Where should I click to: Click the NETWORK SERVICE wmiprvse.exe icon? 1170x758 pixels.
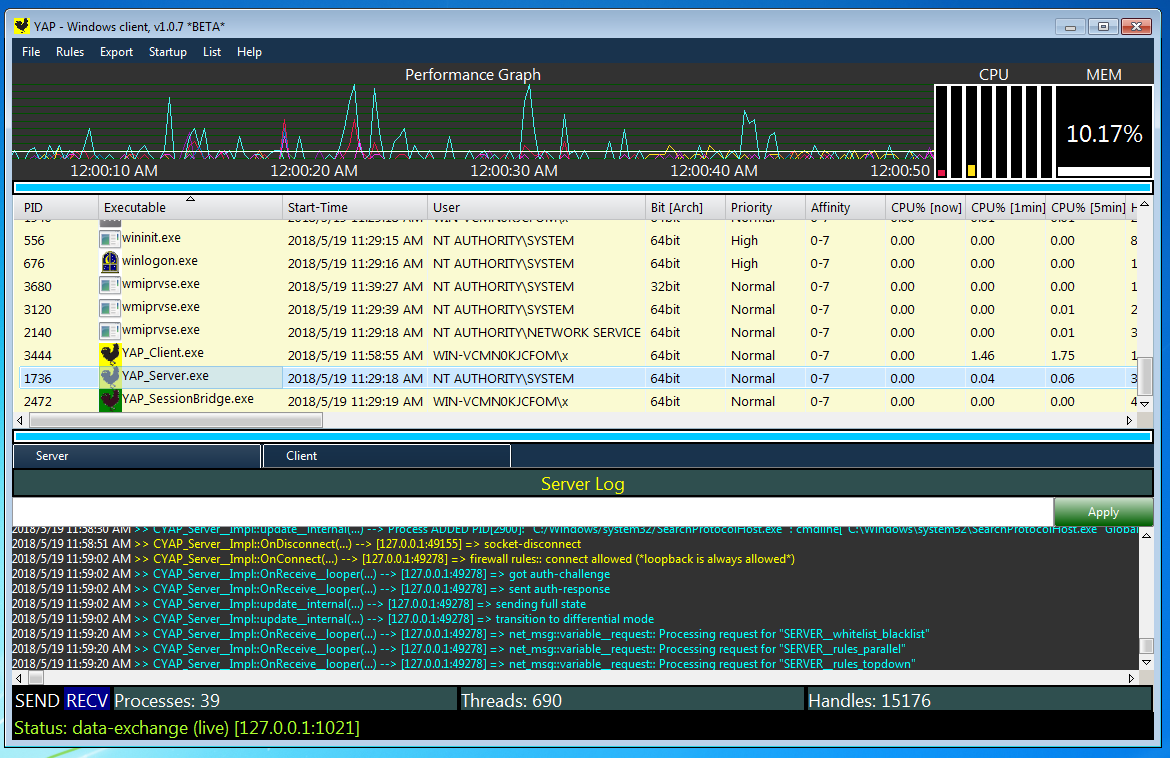point(110,332)
